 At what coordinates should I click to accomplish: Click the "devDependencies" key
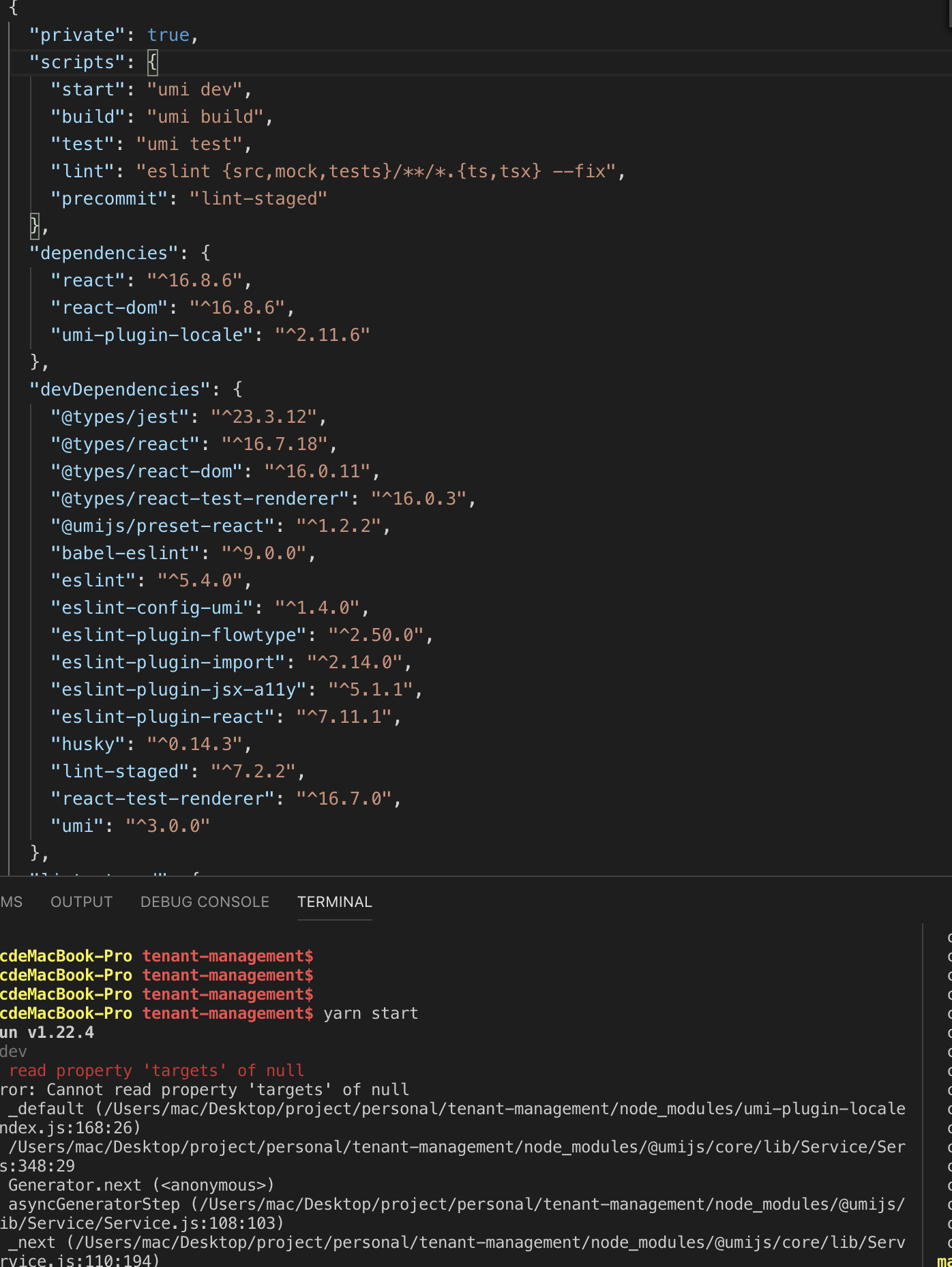(x=120, y=389)
